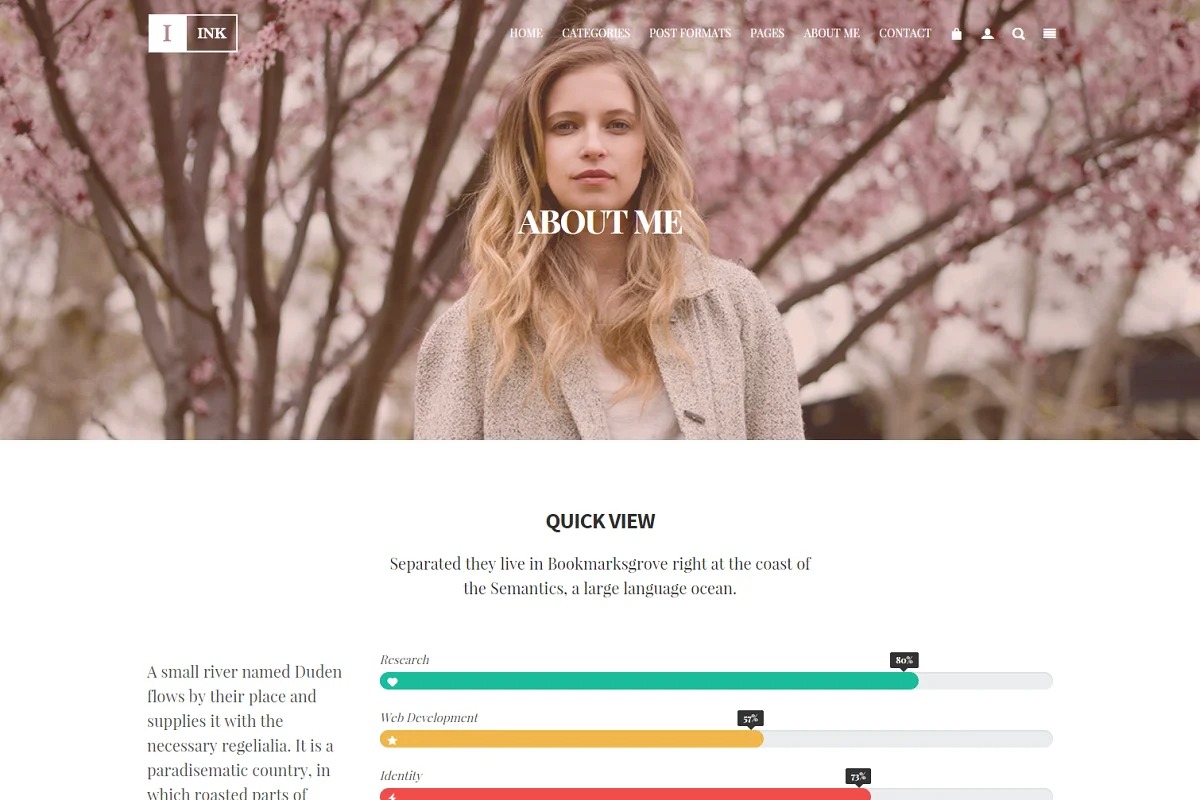Click the 73% Identity marker

(x=858, y=776)
